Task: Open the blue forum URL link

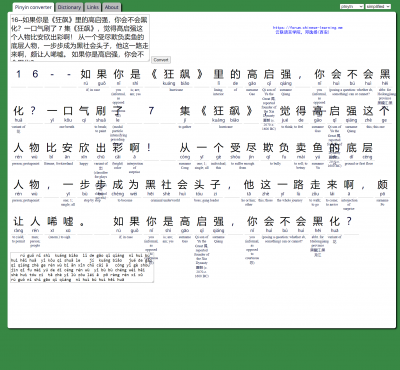Action: tap(308, 28)
